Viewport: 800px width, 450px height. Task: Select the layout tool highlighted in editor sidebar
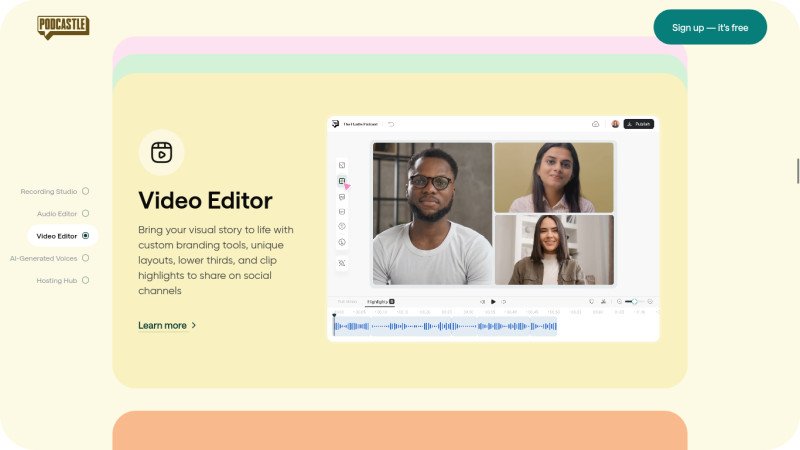342,181
